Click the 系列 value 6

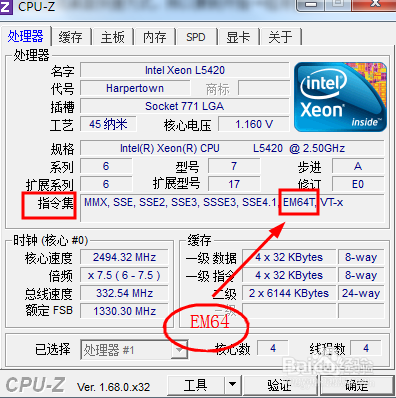(x=106, y=166)
